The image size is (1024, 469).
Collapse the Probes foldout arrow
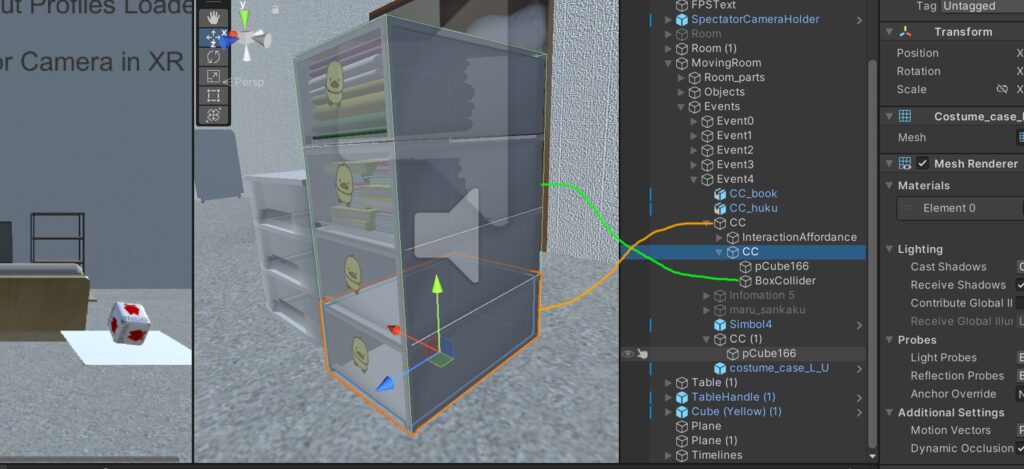pos(889,340)
